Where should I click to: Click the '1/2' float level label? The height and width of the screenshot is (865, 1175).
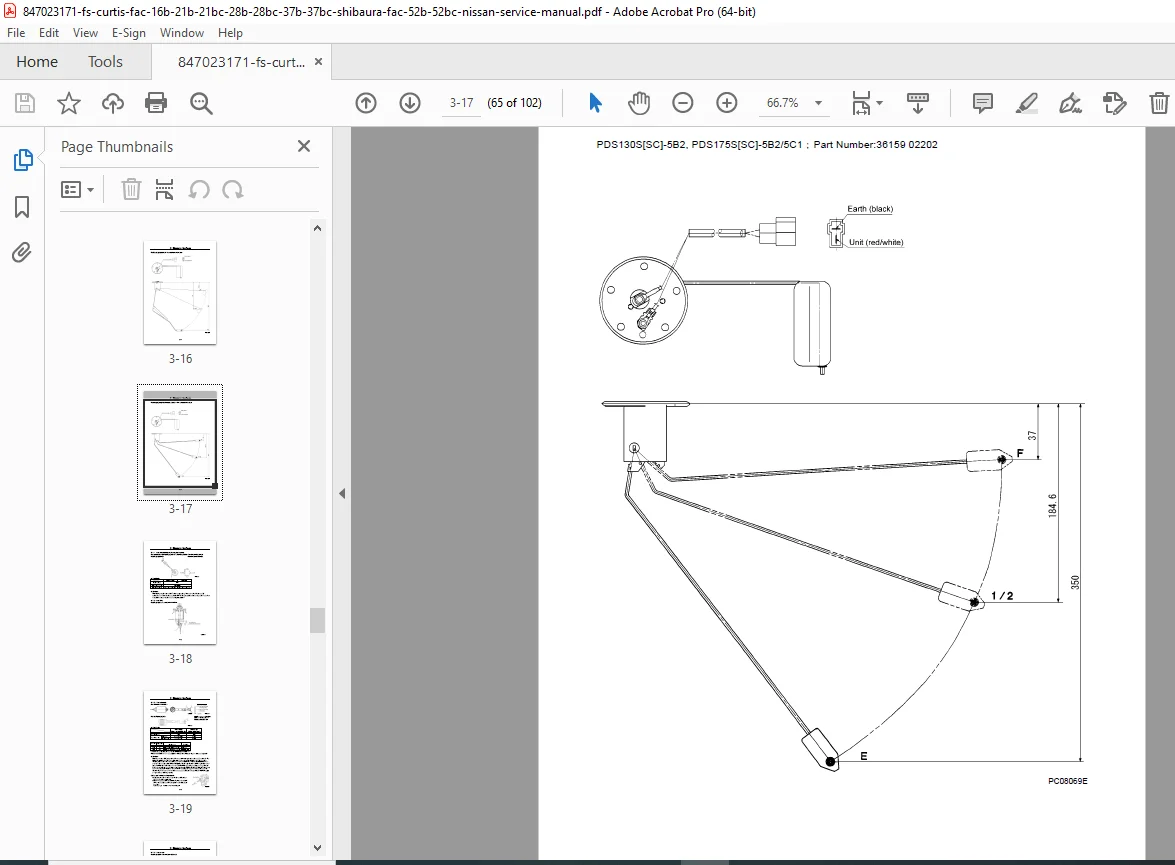pos(1002,596)
